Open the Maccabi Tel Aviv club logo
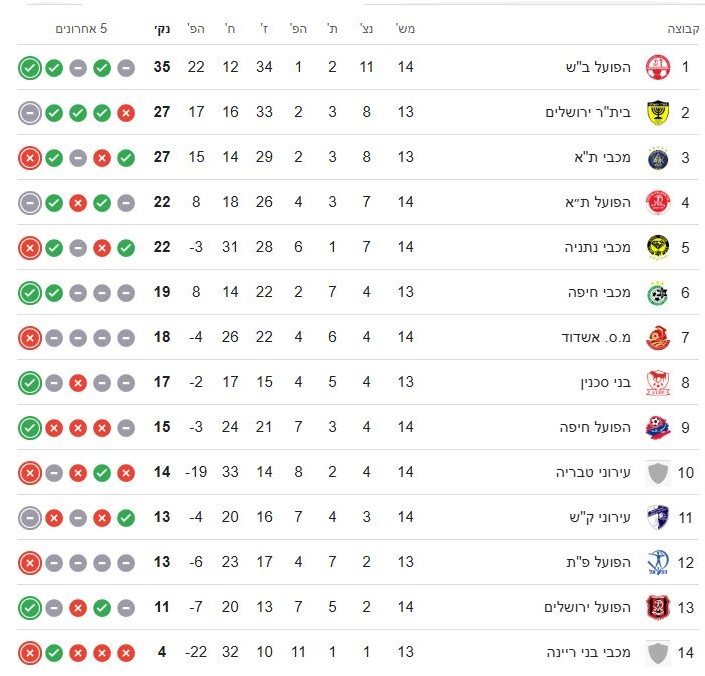The width and height of the screenshot is (705, 676). (657, 158)
